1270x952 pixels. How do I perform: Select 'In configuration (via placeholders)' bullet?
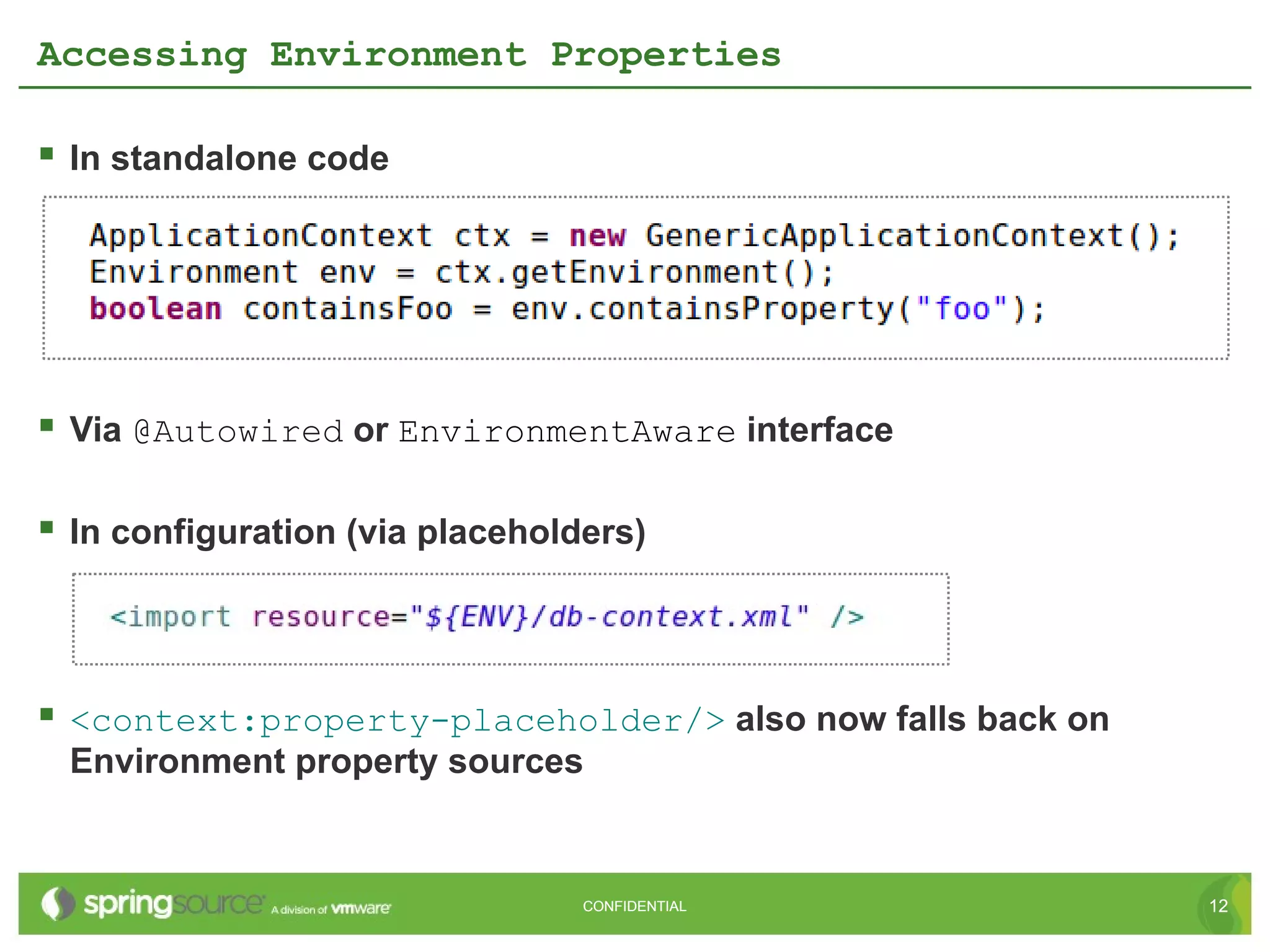358,532
